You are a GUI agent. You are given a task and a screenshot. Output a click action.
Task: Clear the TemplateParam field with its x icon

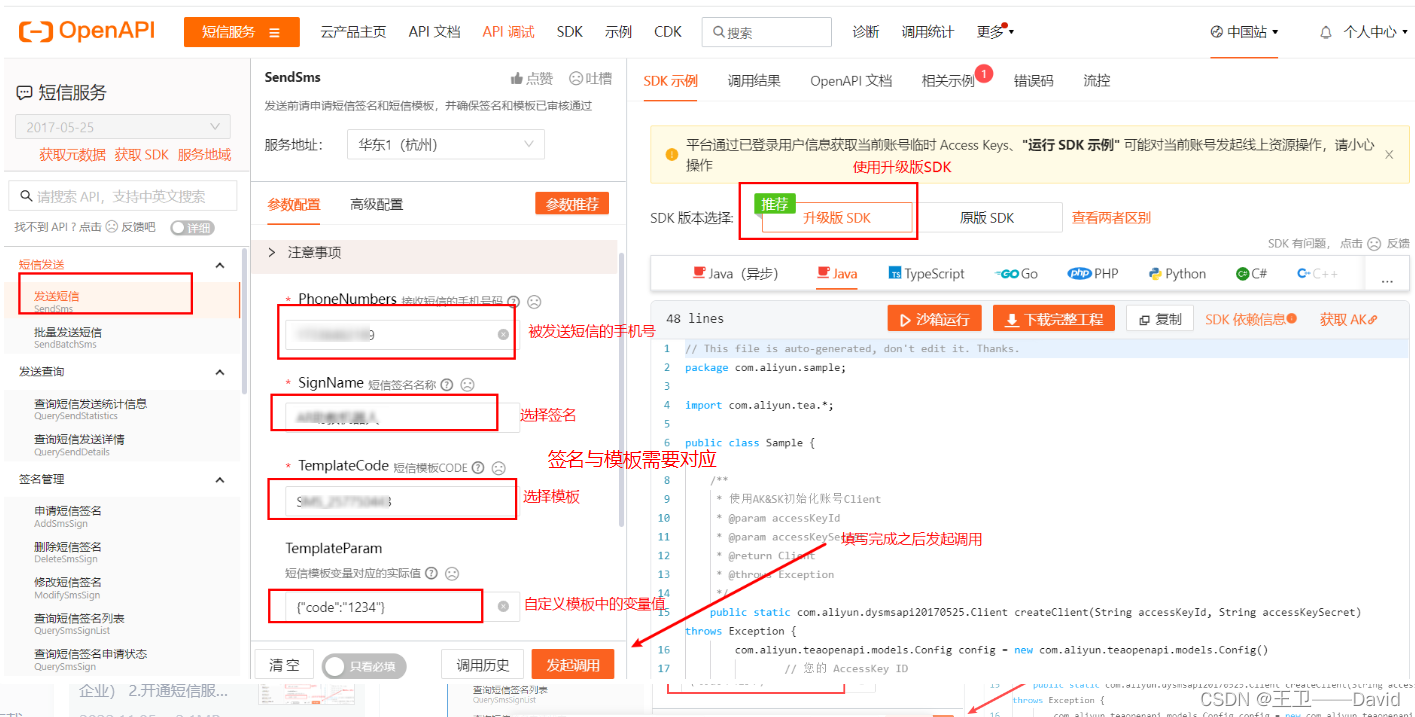[x=503, y=606]
